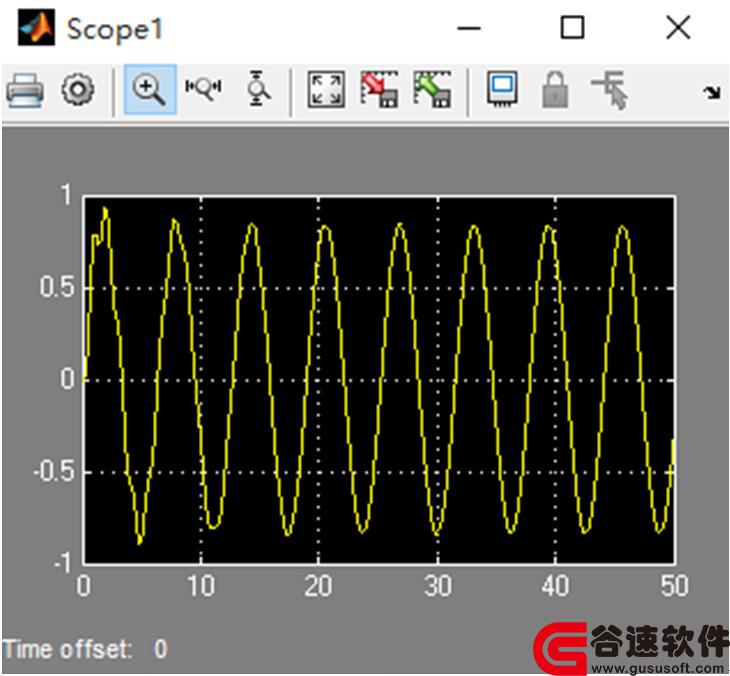Click the Time offset: 0 label

[x=85, y=649]
